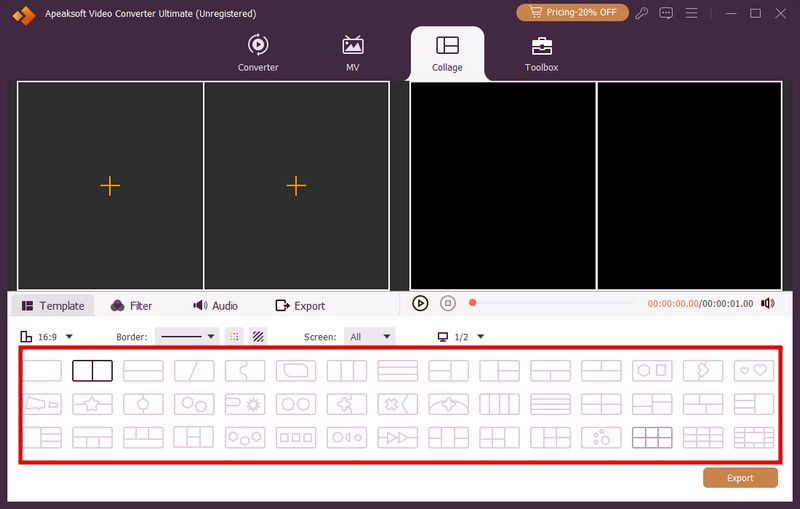Select the two-panel vertical split template
800x509 pixels.
(x=92, y=371)
